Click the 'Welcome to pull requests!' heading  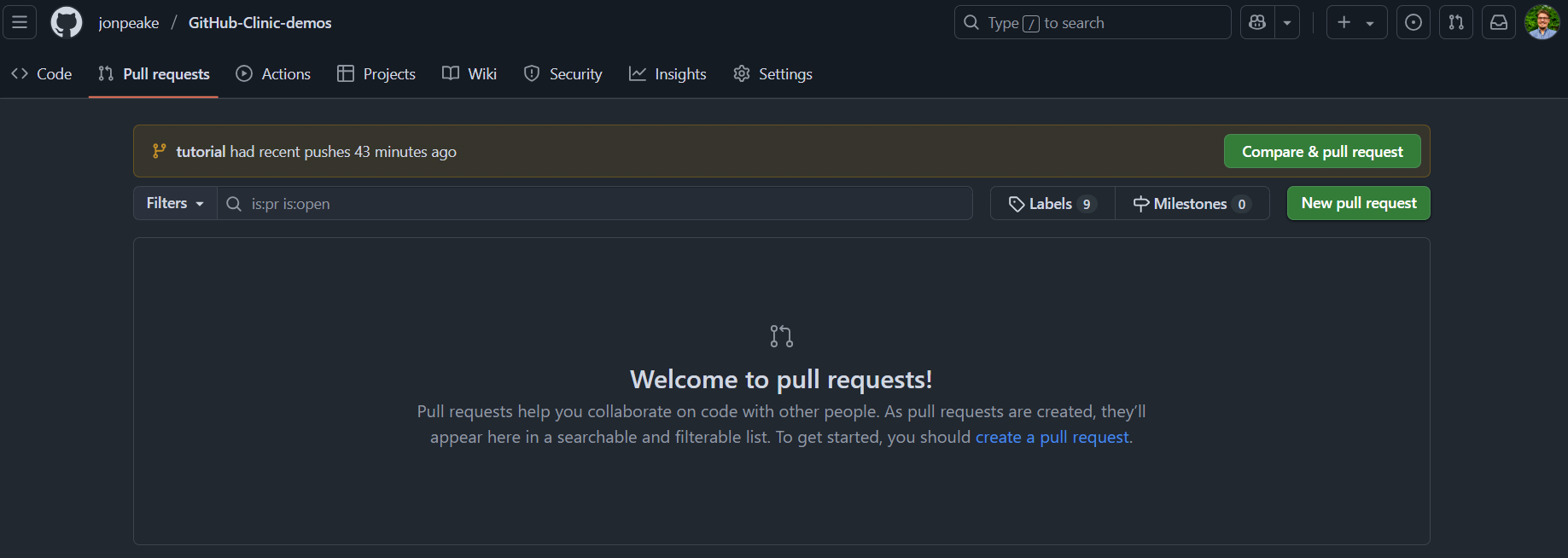(x=781, y=379)
